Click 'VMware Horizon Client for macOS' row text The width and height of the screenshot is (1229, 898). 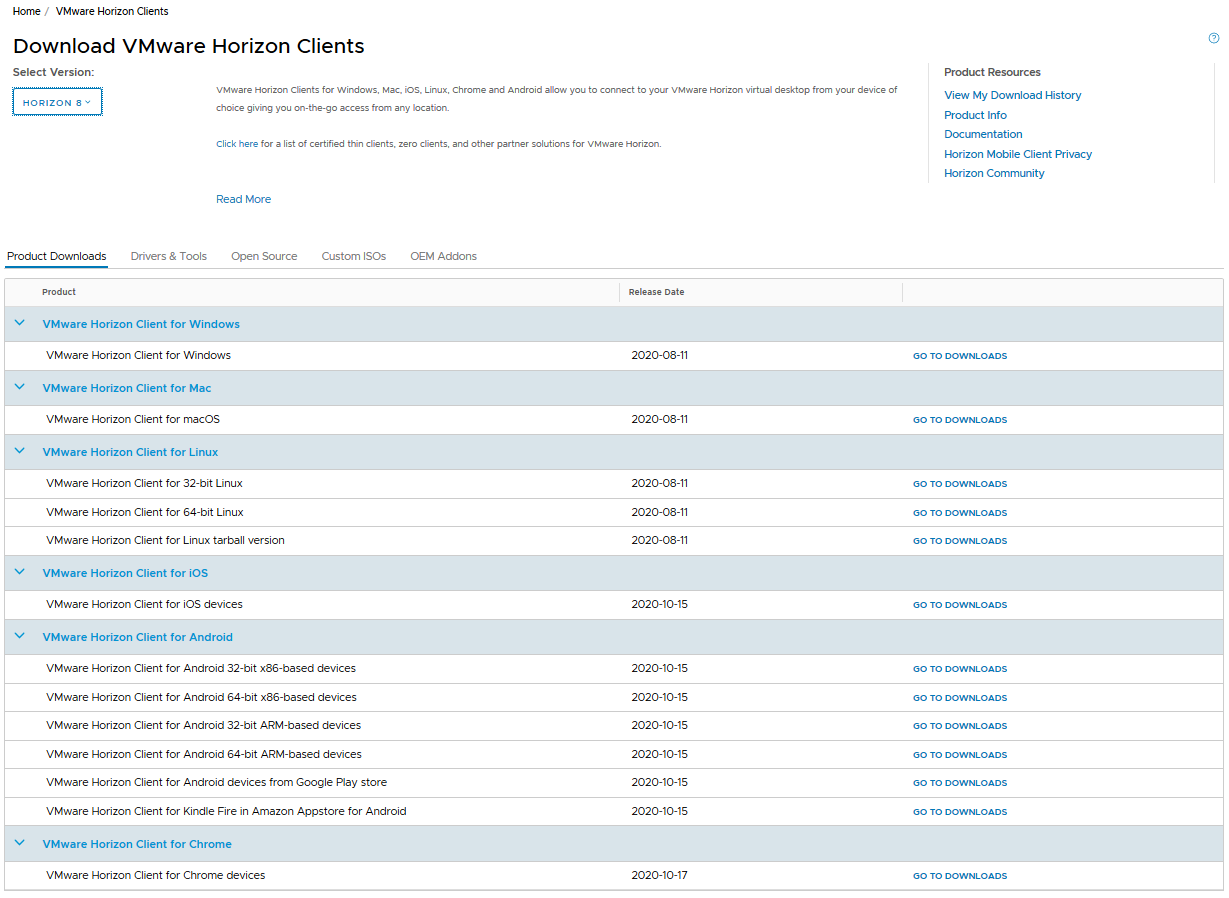click(133, 419)
